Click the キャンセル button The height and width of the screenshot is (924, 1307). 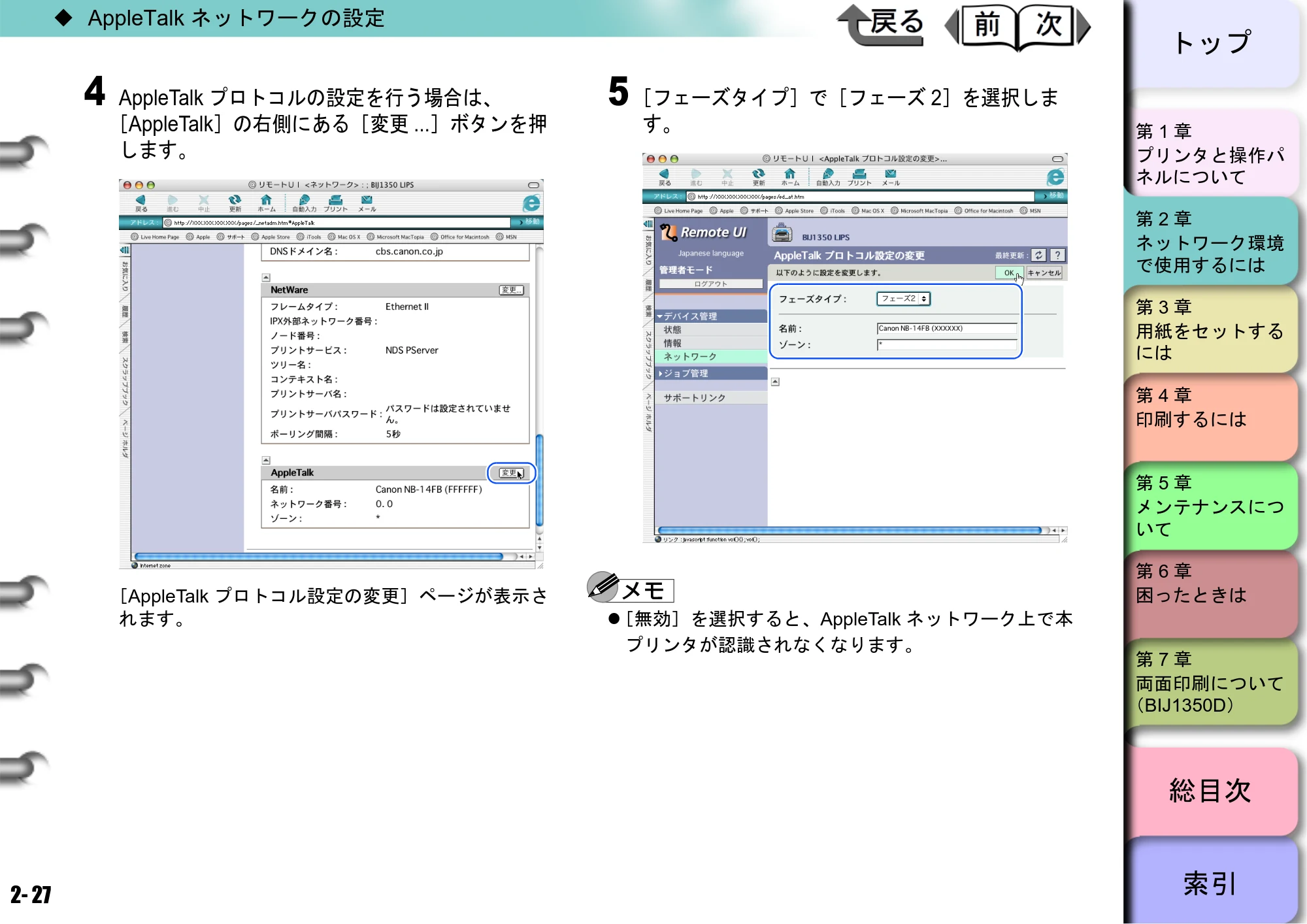pyautogui.click(x=1044, y=273)
